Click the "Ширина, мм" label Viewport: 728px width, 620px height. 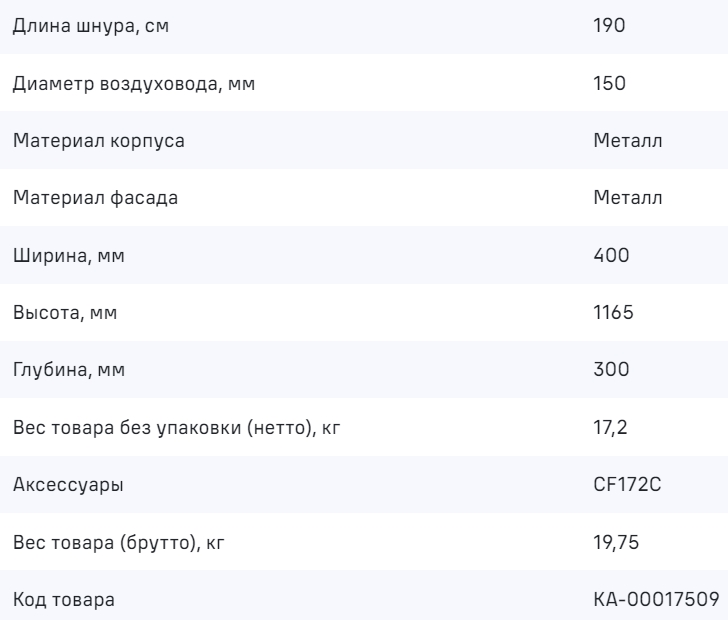(69, 256)
